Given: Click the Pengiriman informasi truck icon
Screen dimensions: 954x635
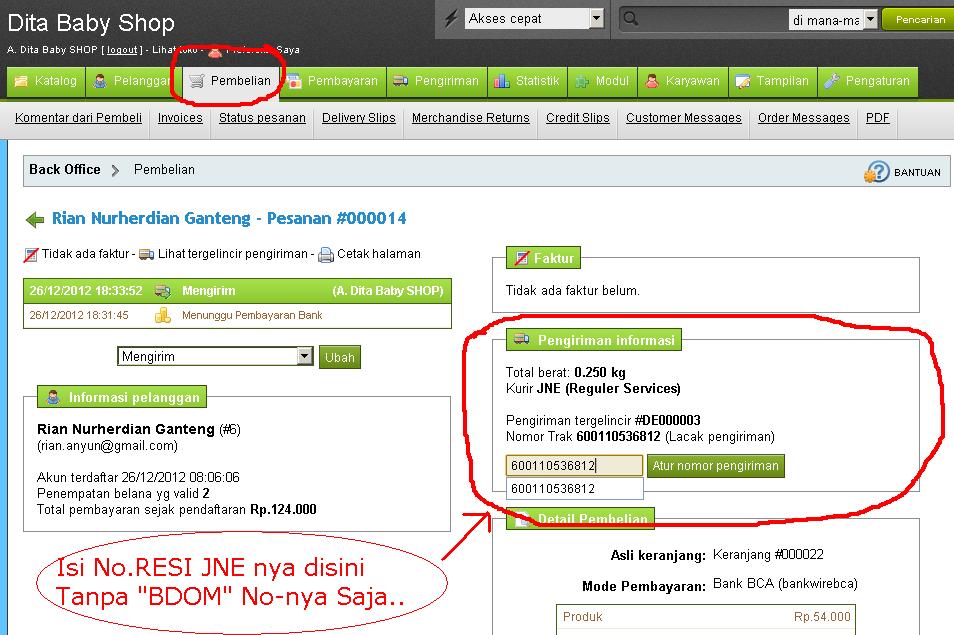Looking at the screenshot, I should (521, 339).
